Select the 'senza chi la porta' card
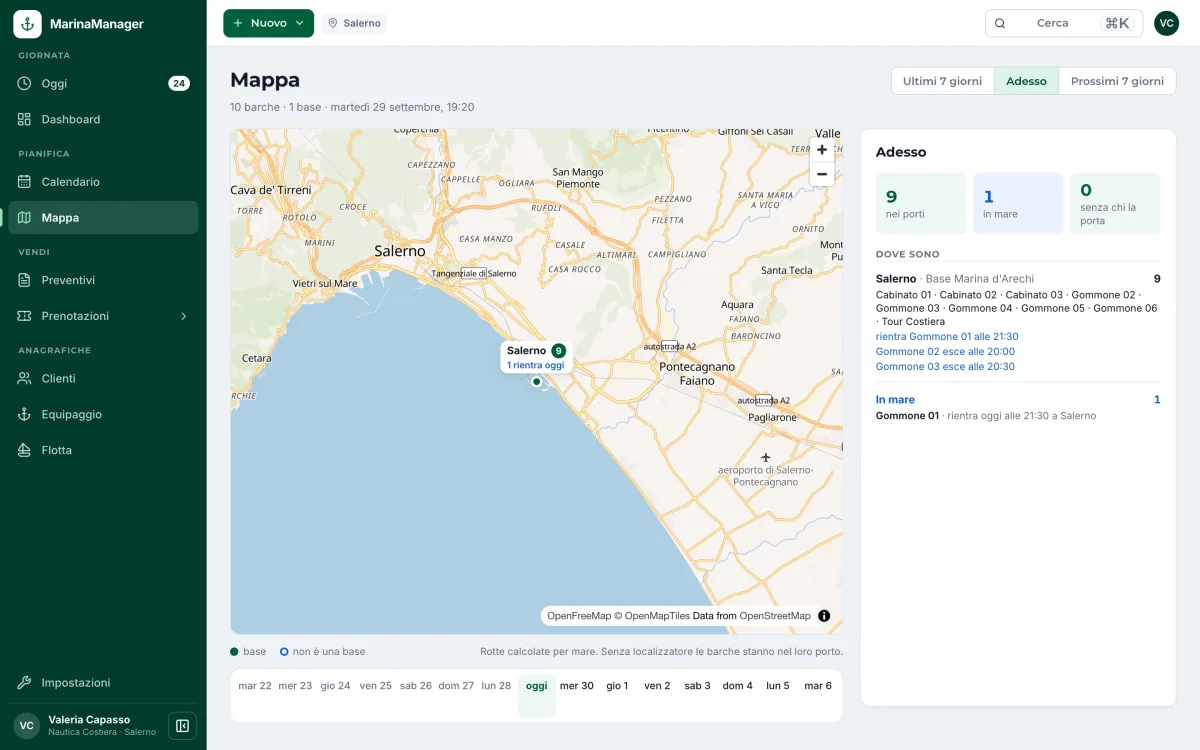Screen dimensions: 1200x750 click(1115, 204)
